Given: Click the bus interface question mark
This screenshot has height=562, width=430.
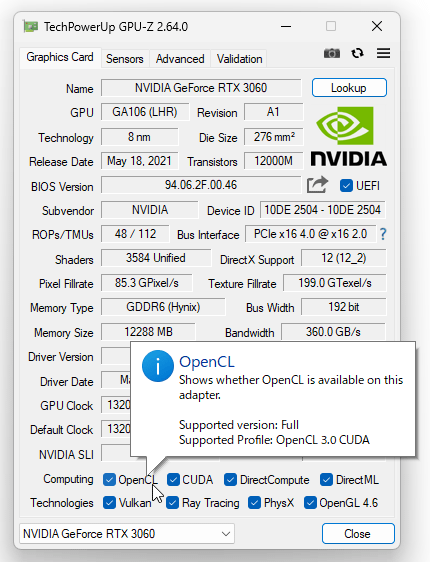Looking at the screenshot, I should [x=383, y=234].
